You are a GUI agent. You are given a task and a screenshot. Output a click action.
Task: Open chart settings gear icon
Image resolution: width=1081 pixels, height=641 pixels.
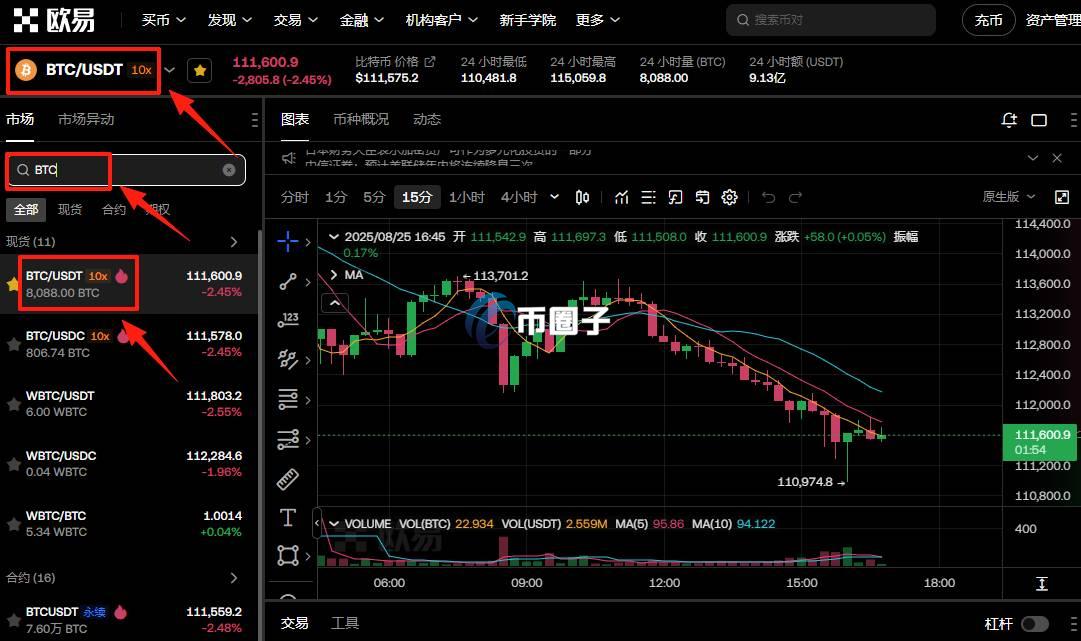729,197
